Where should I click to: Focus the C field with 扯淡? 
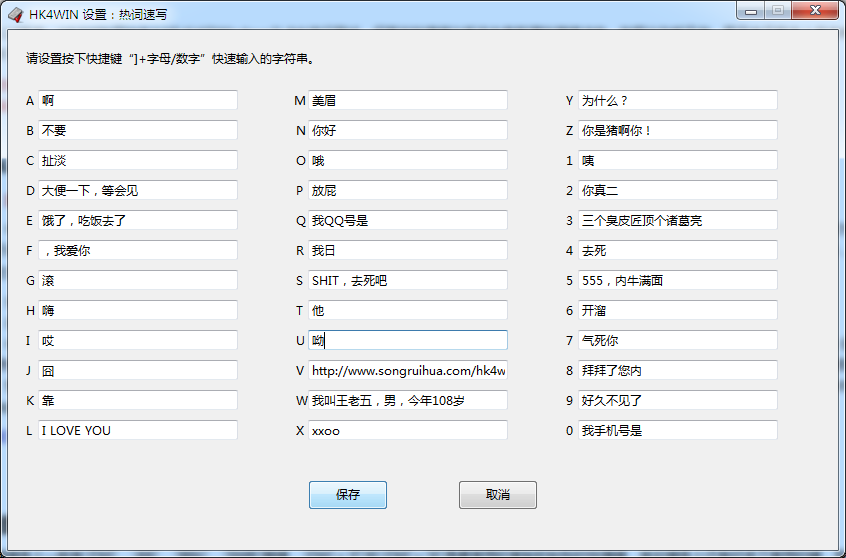(138, 160)
